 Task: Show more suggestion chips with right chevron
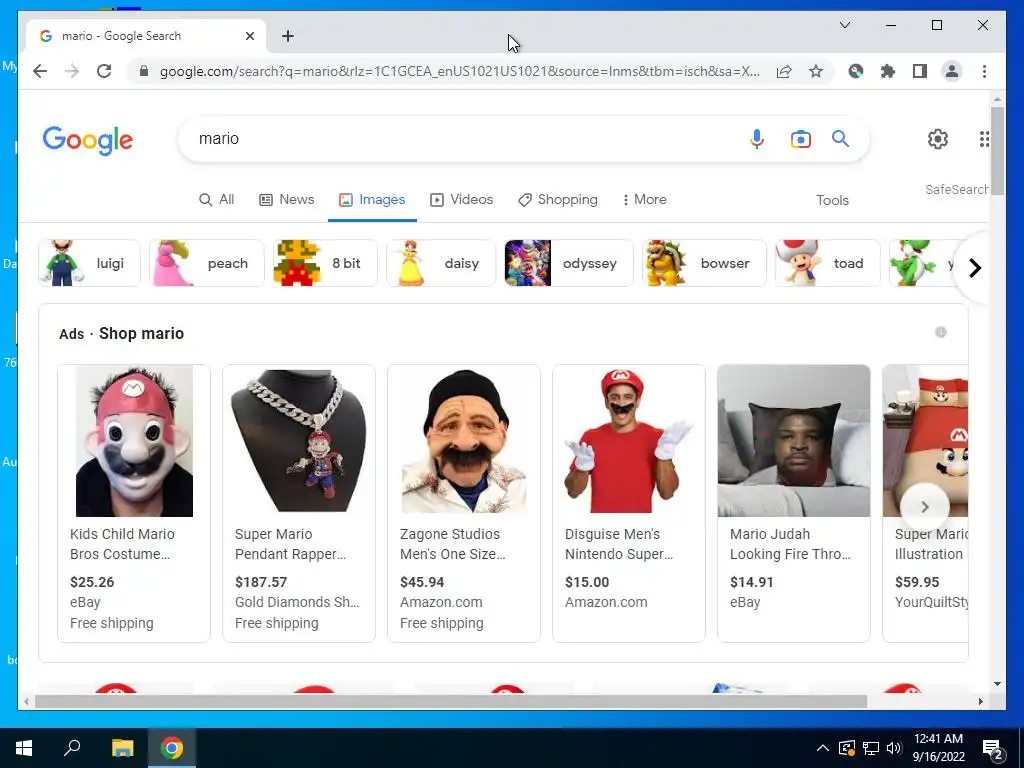point(975,268)
